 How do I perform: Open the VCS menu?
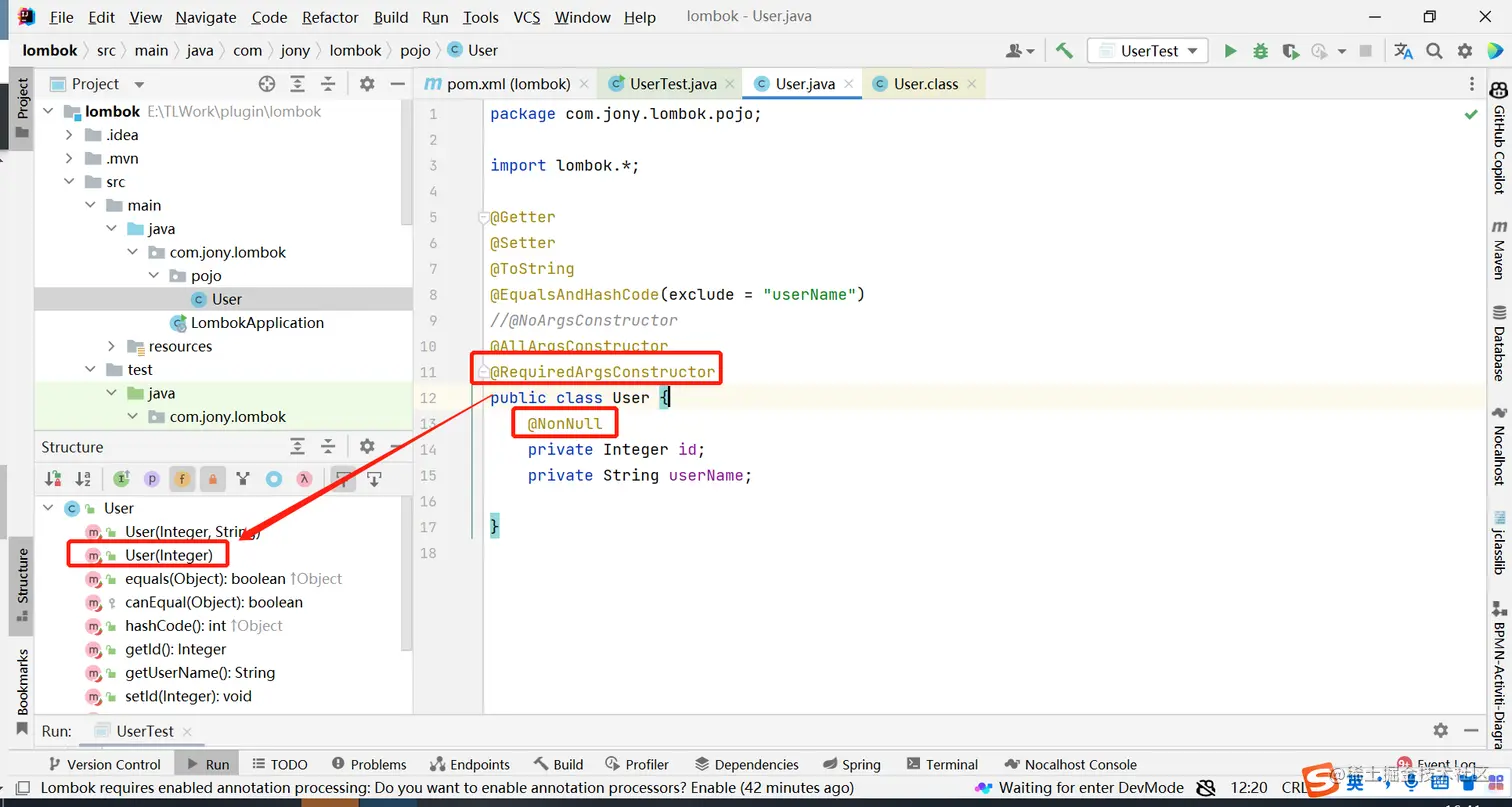[527, 17]
